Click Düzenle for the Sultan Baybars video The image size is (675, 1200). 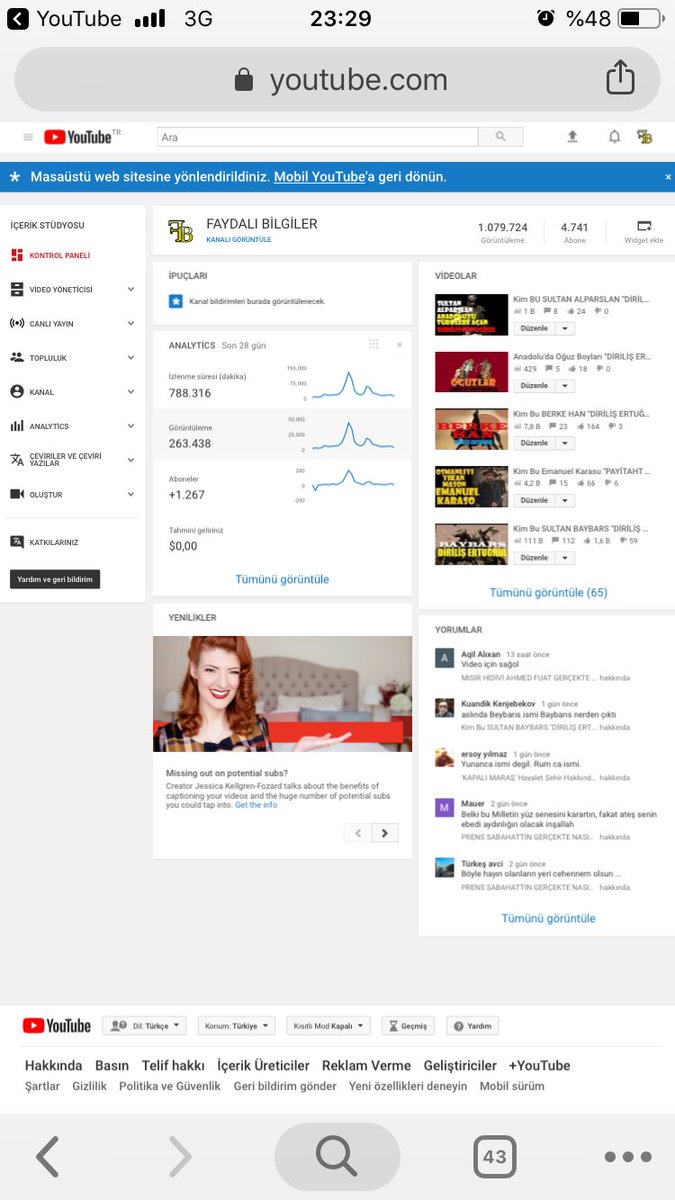(534, 557)
